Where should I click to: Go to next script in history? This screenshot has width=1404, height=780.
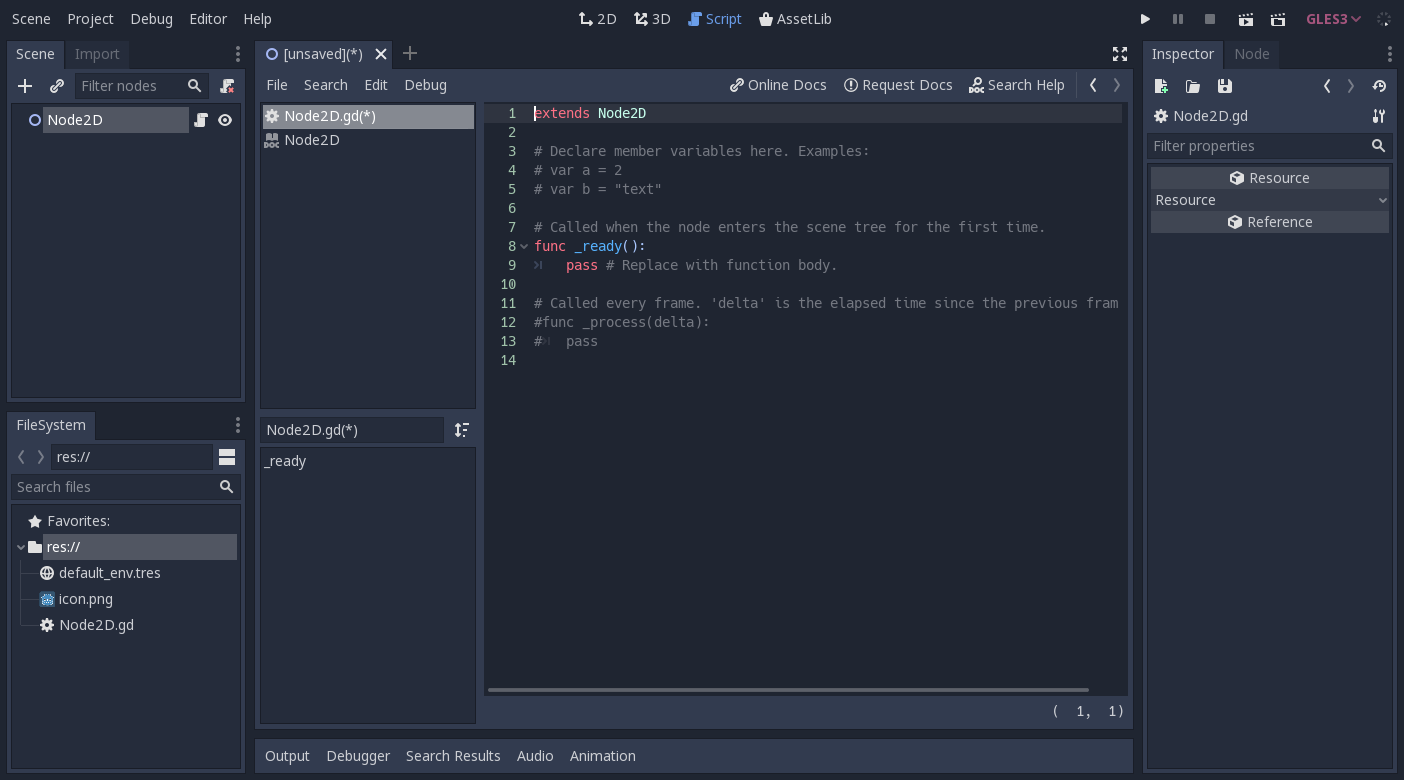(1117, 85)
